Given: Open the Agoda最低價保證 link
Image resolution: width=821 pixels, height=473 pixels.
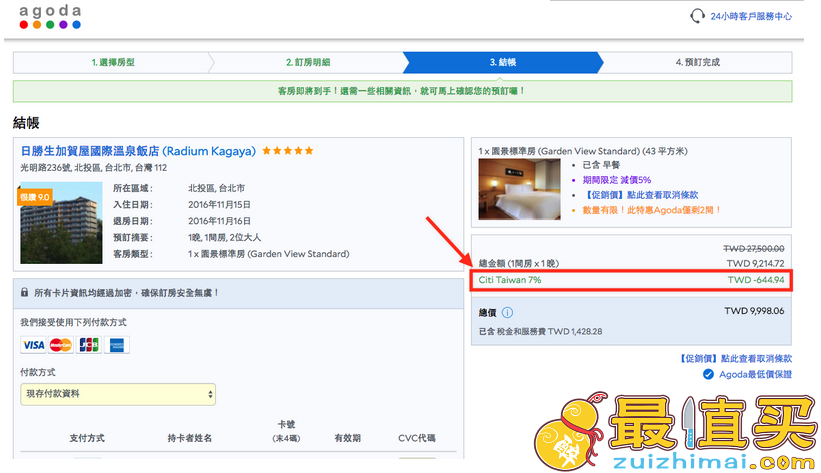Looking at the screenshot, I should [755, 374].
